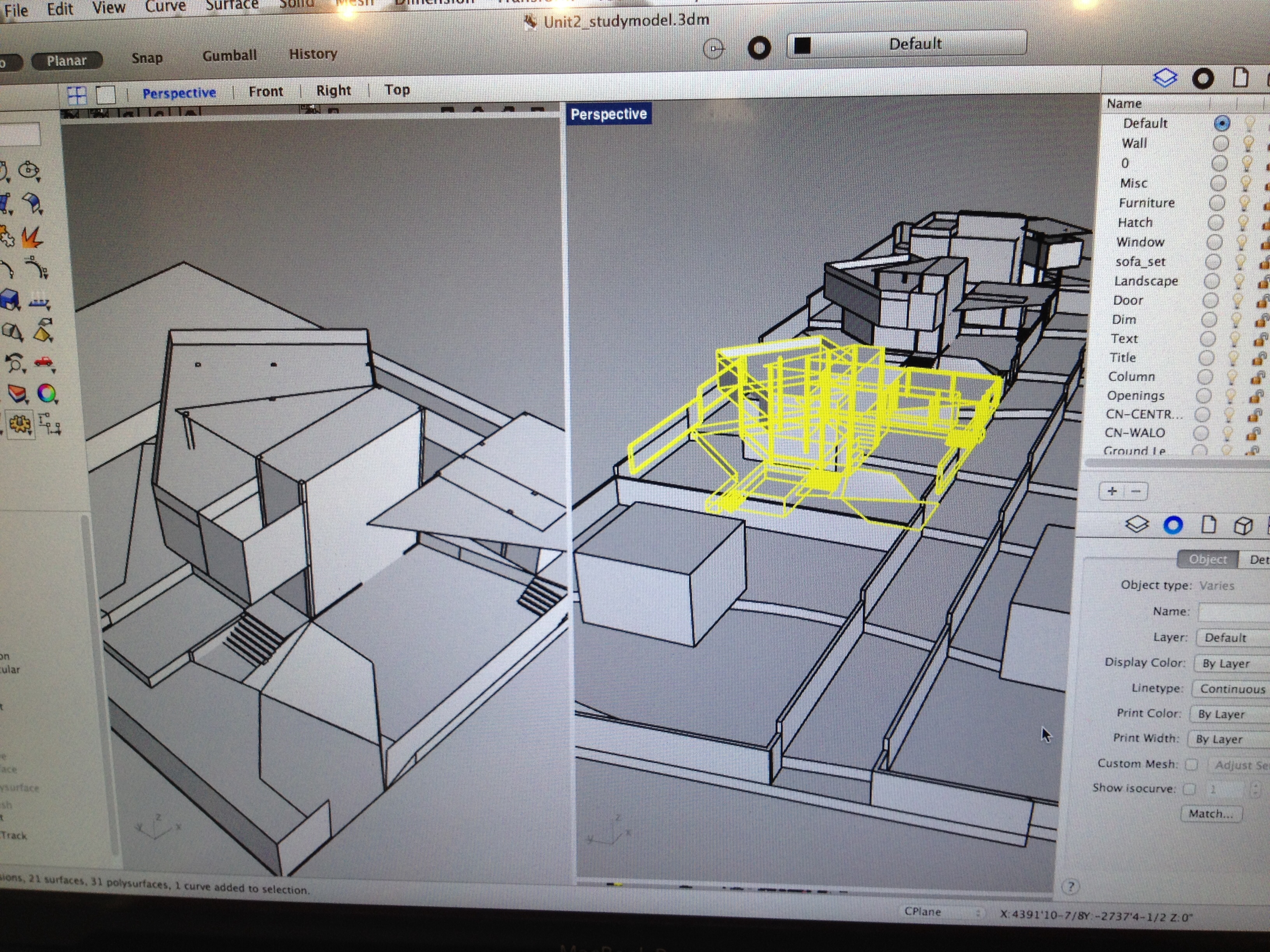
Task: Click the gold gear options icon
Action: (20, 424)
